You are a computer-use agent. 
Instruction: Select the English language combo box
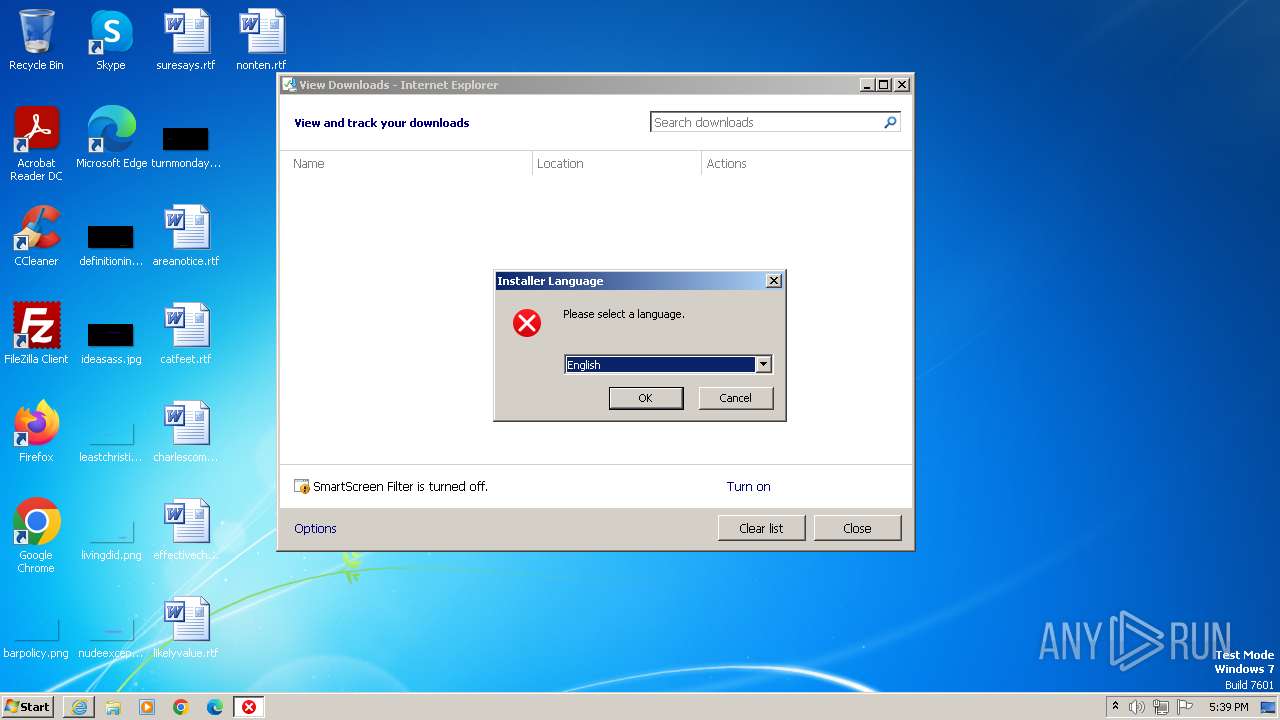[668, 365]
